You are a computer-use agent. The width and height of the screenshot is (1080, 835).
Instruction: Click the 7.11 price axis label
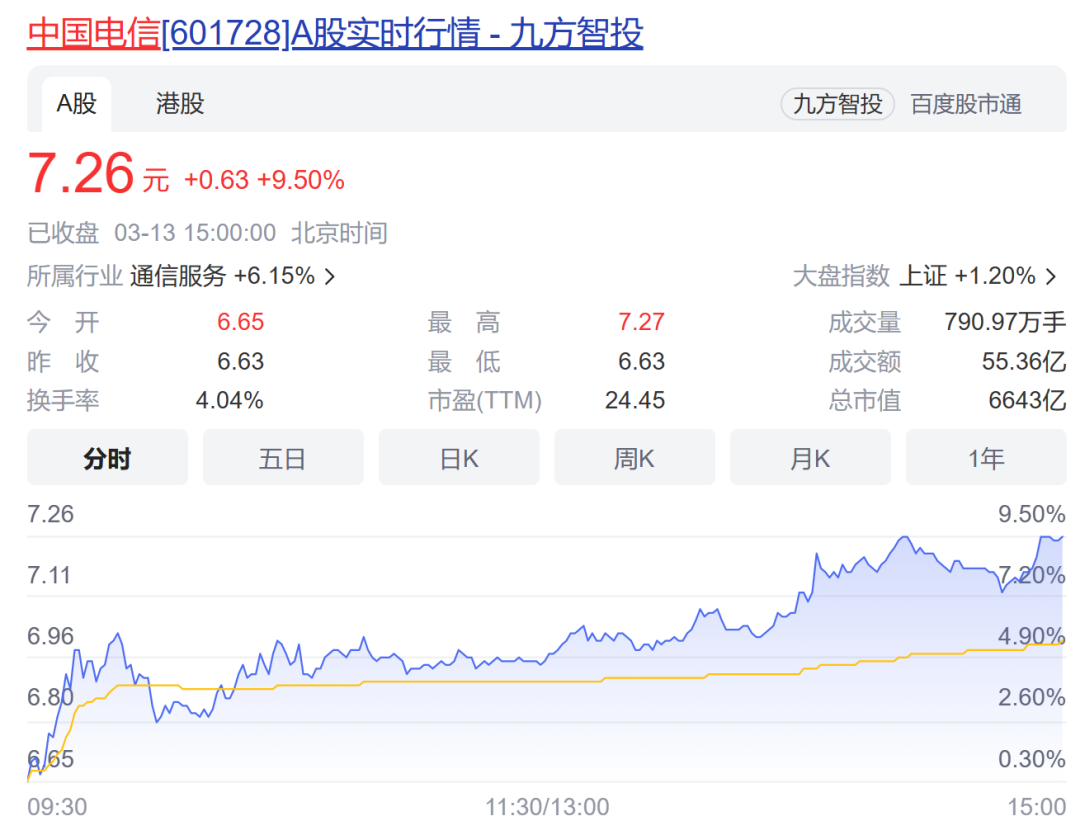pos(49,575)
